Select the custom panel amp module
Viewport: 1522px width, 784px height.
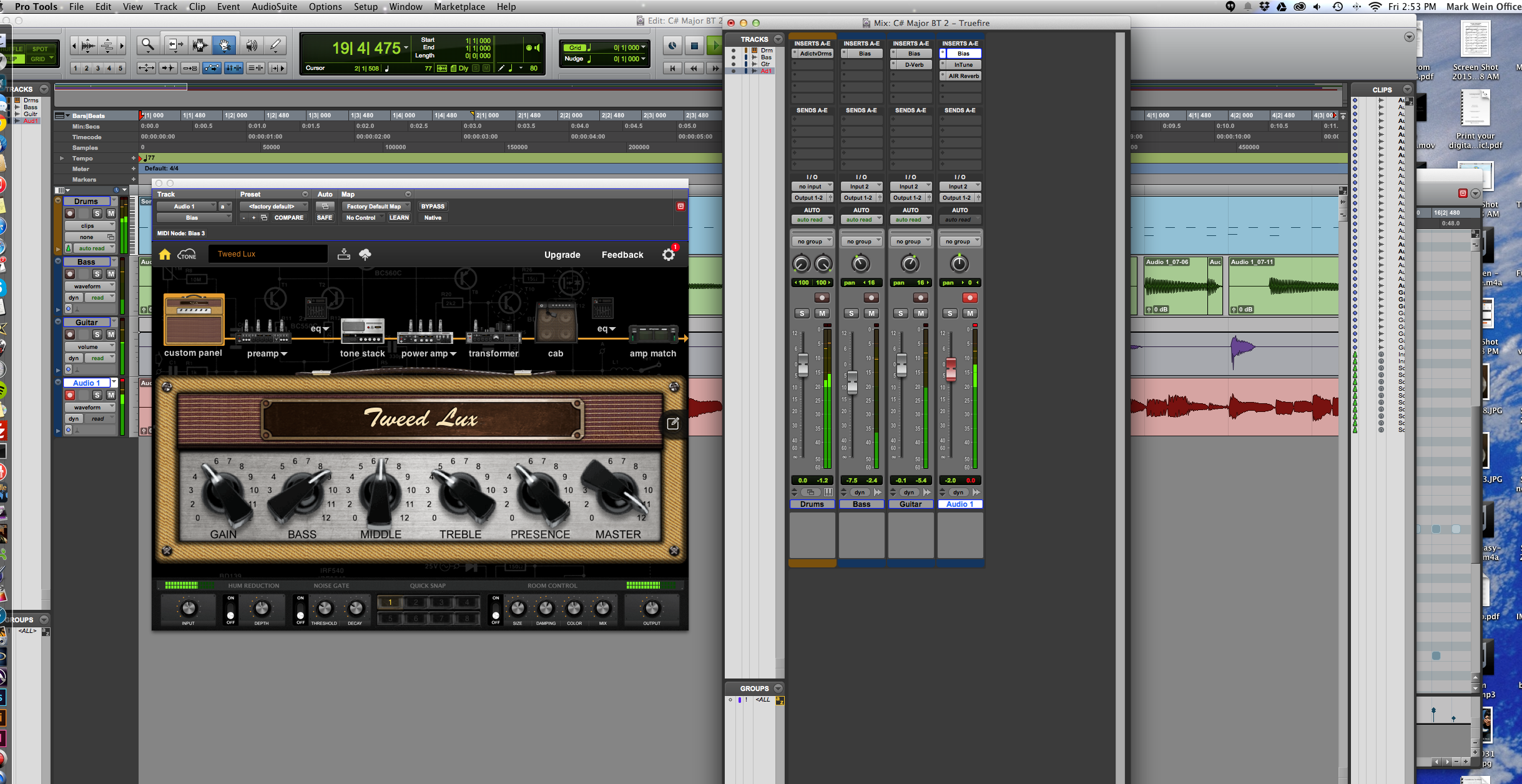tap(194, 320)
